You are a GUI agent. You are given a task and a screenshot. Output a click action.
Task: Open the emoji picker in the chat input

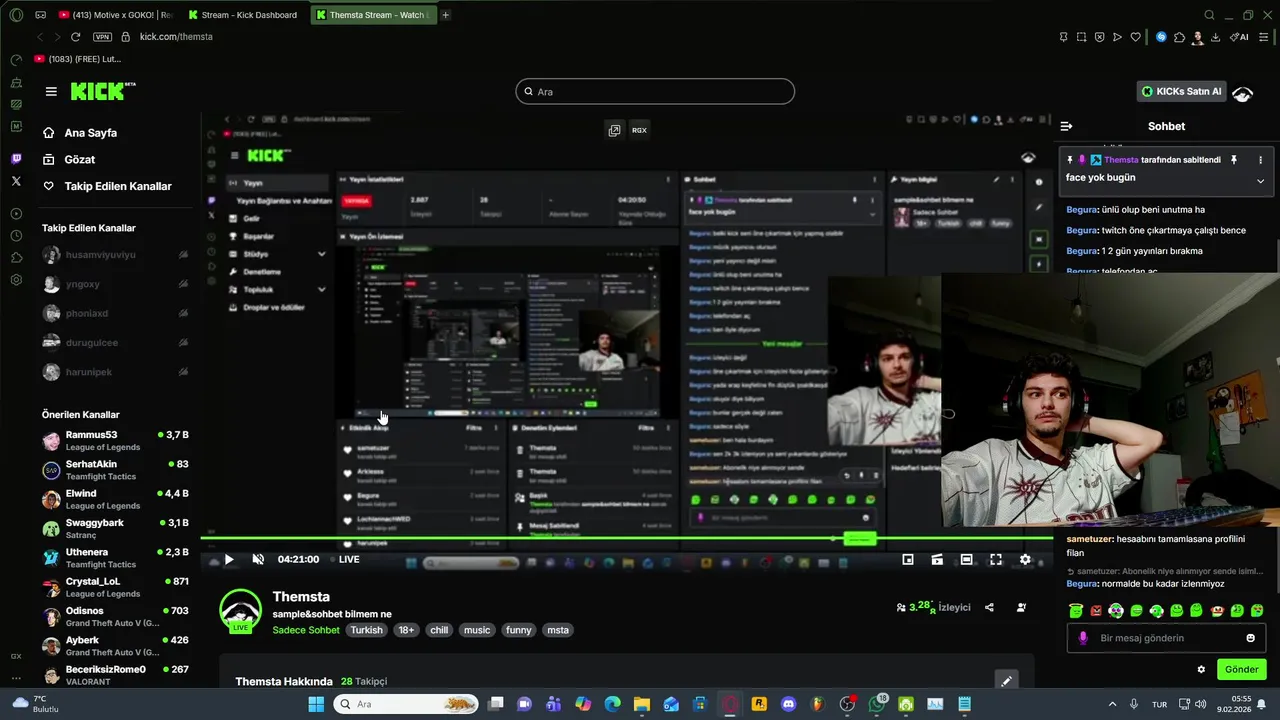pyautogui.click(x=1250, y=638)
